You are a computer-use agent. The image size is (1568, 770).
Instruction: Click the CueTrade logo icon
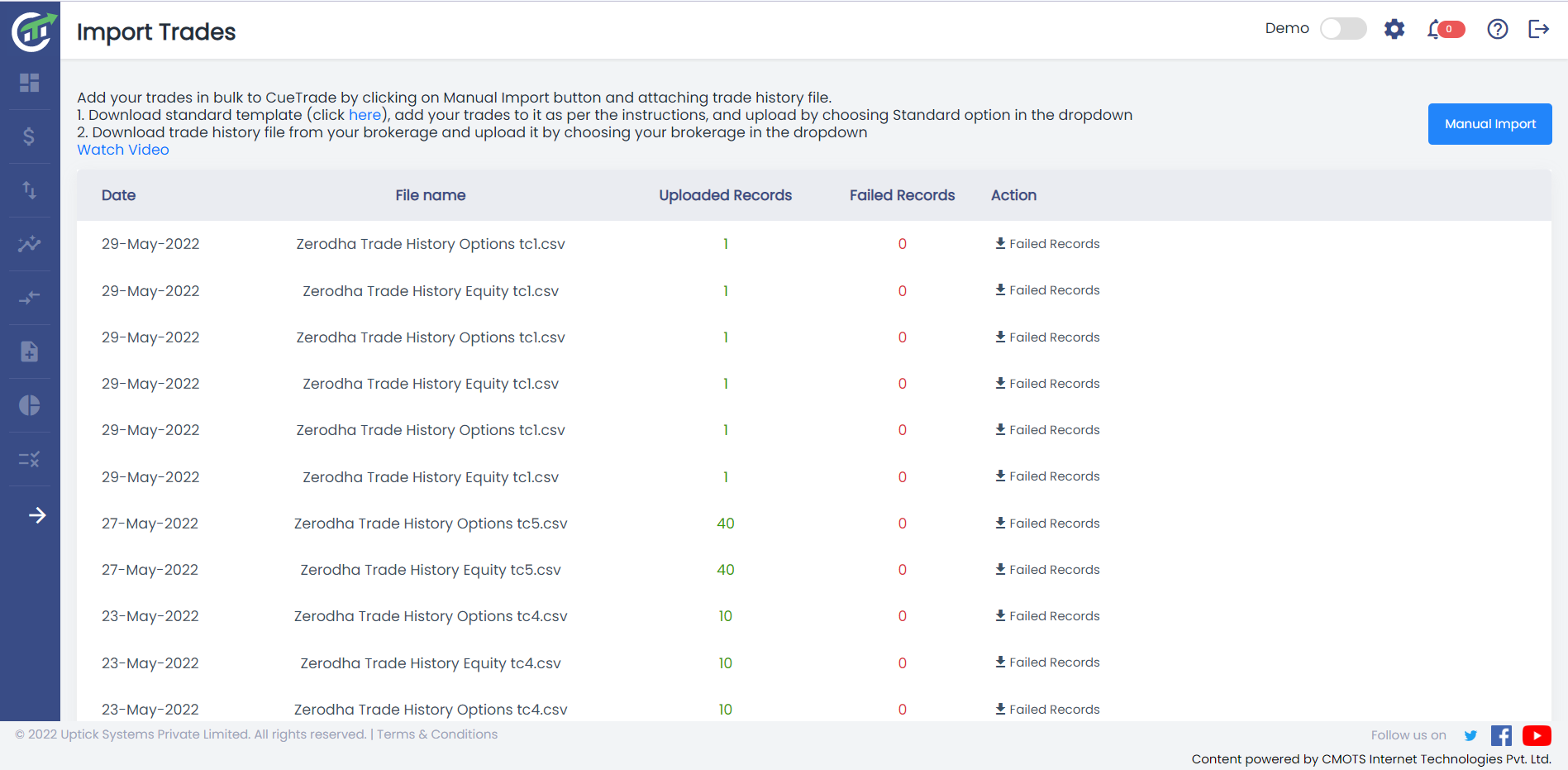[33, 31]
